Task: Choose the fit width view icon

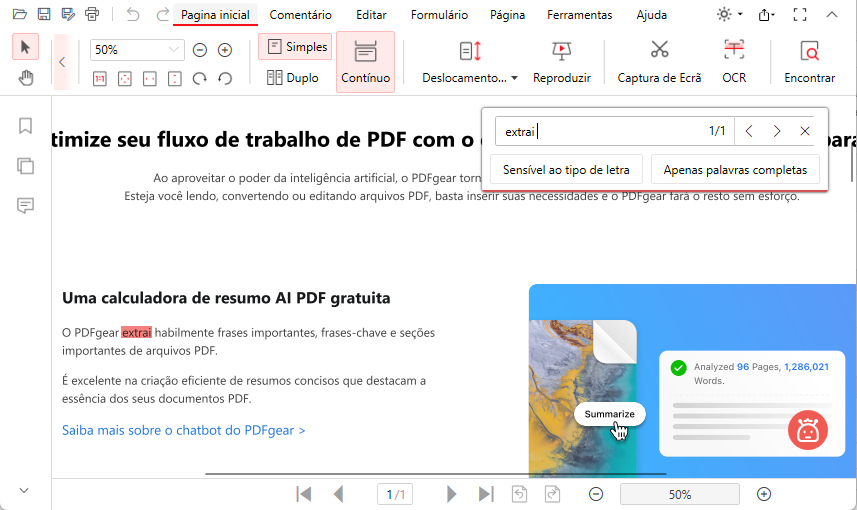Action: 149,79
